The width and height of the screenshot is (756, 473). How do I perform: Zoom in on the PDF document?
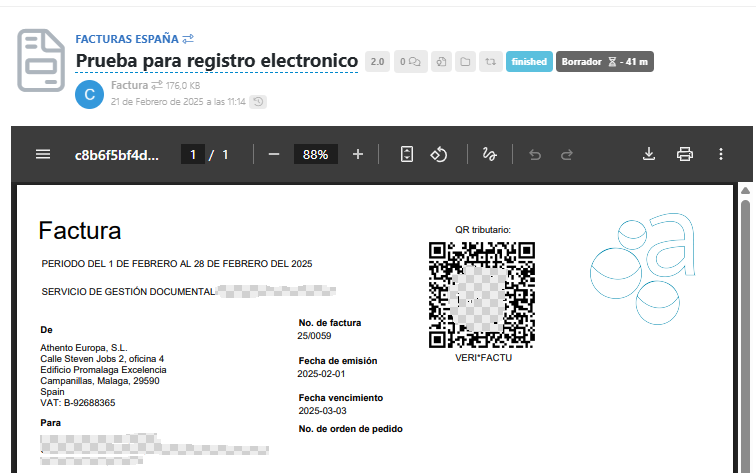pos(358,154)
